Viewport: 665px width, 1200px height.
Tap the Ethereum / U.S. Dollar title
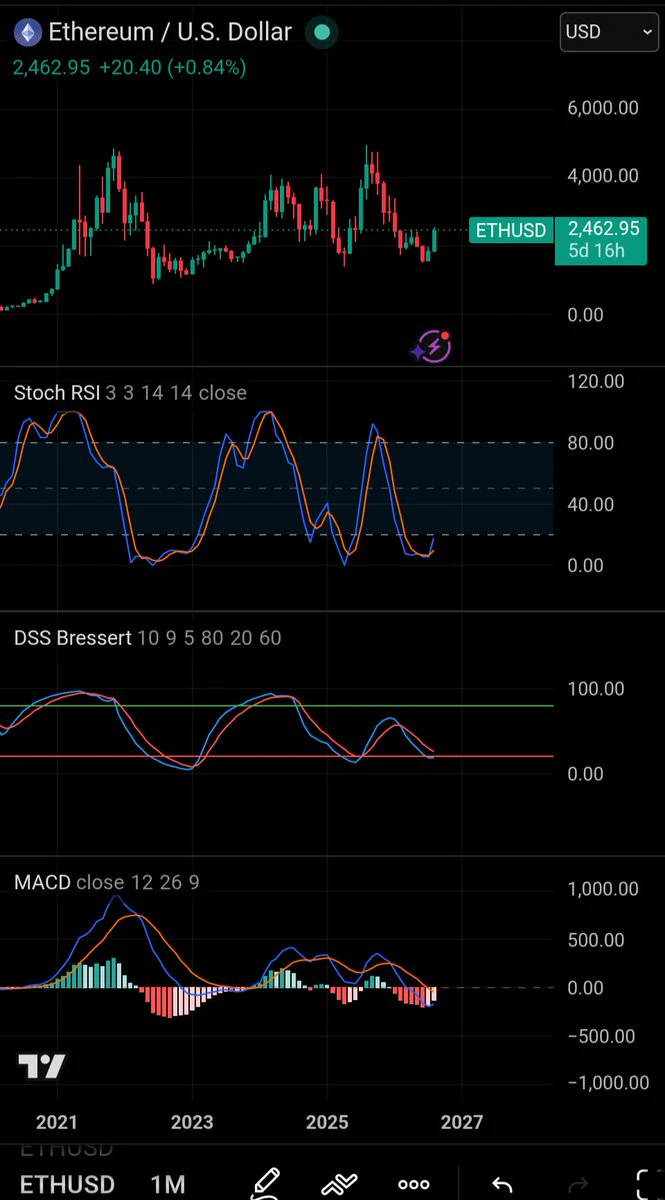click(x=171, y=32)
